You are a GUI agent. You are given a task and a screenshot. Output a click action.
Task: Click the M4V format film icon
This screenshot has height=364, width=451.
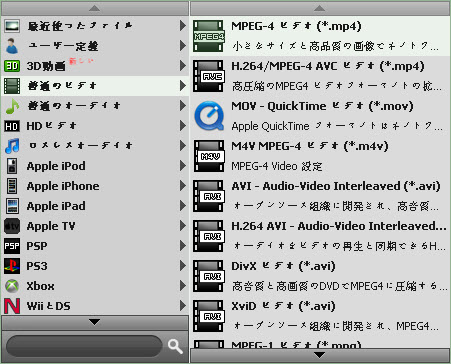pyautogui.click(x=209, y=156)
